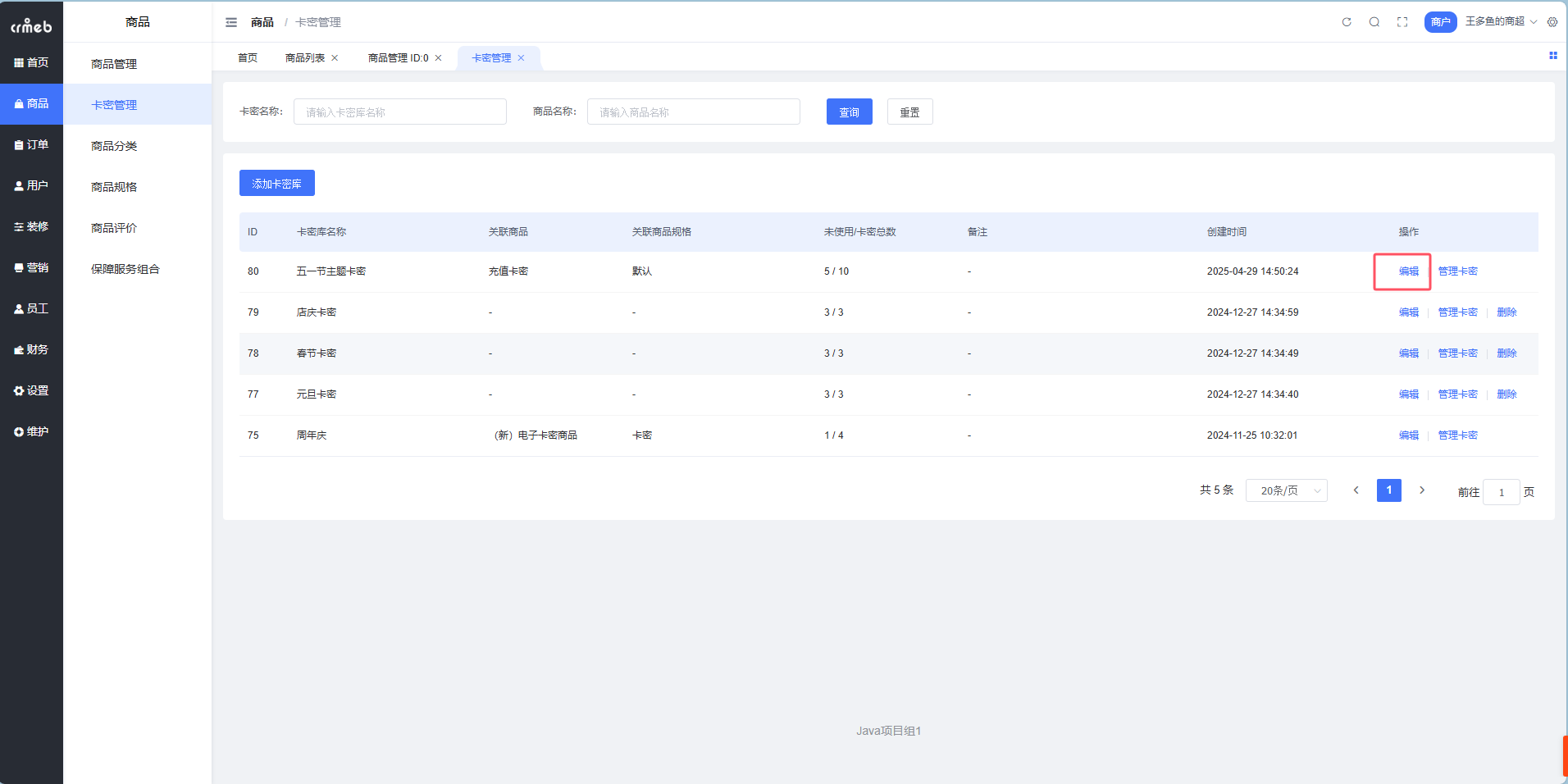Image resolution: width=1568 pixels, height=784 pixels.
Task: Click 管理卡密 for 周年庆 row
Action: [1457, 435]
